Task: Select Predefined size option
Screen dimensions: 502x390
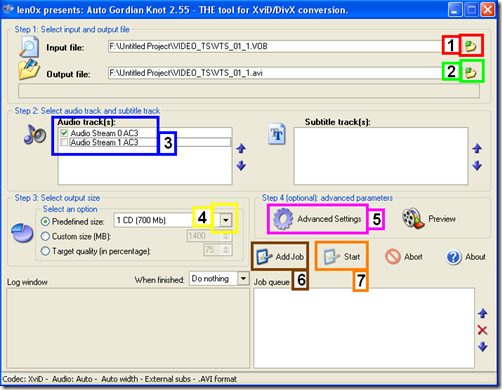Action: (x=45, y=222)
